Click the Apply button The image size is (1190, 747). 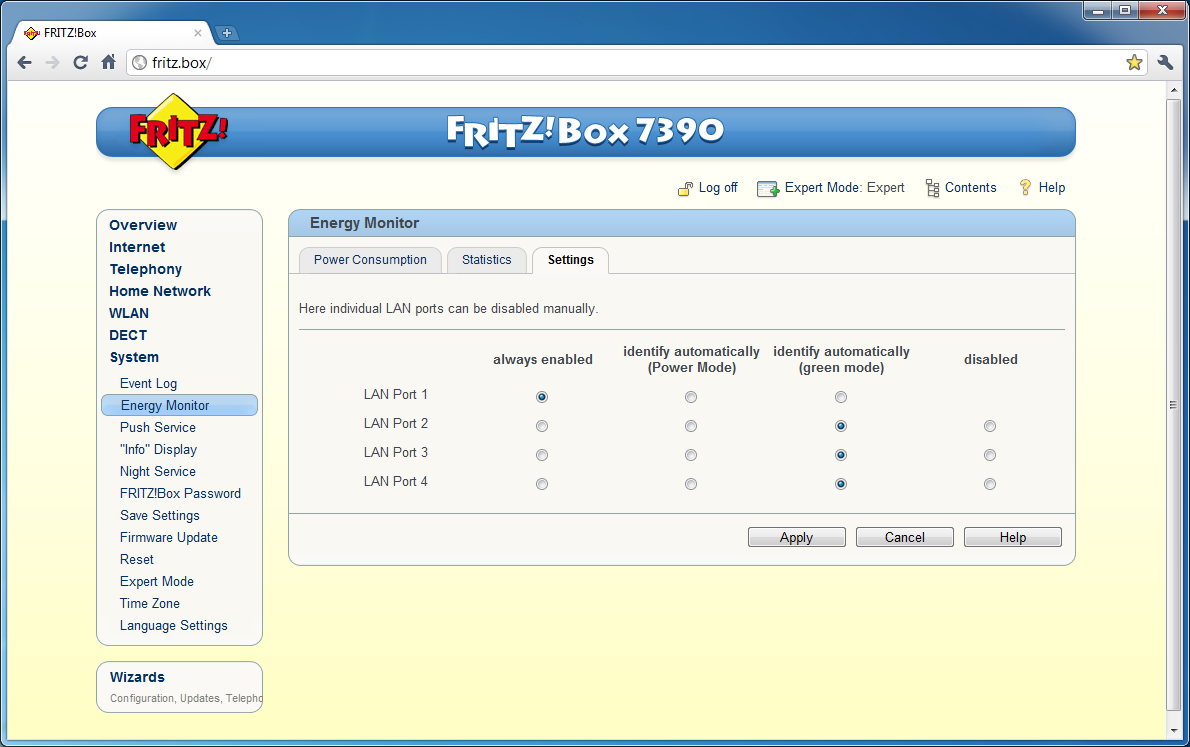point(796,537)
